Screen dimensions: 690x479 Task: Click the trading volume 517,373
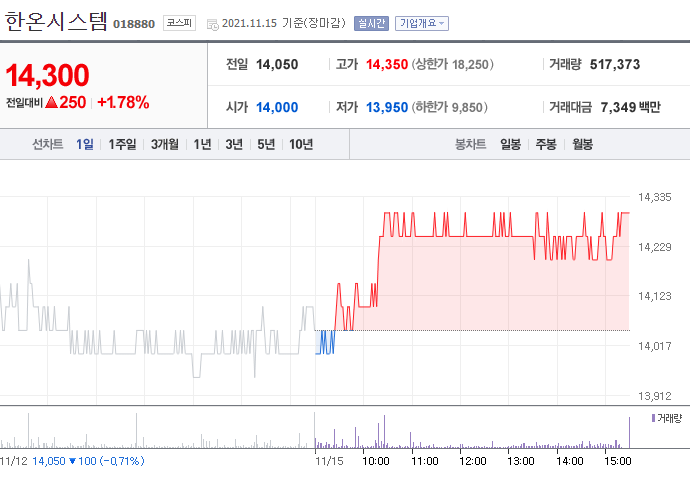pyautogui.click(x=615, y=65)
